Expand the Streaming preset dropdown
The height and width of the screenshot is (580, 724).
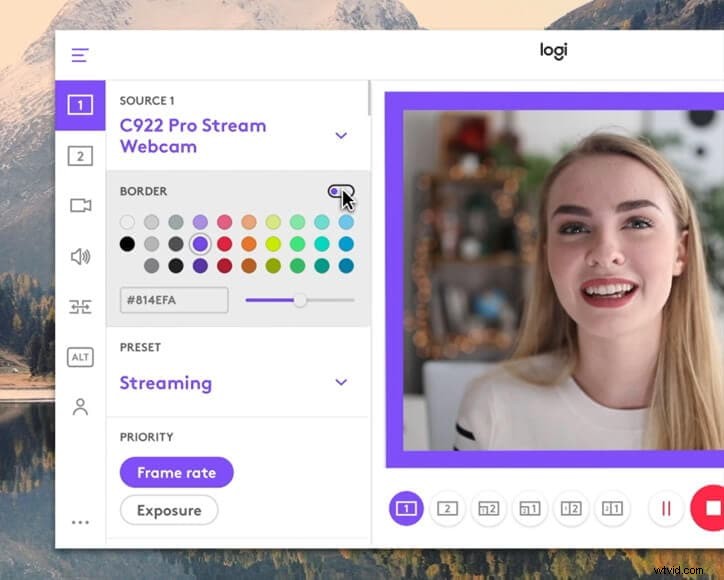tap(341, 383)
